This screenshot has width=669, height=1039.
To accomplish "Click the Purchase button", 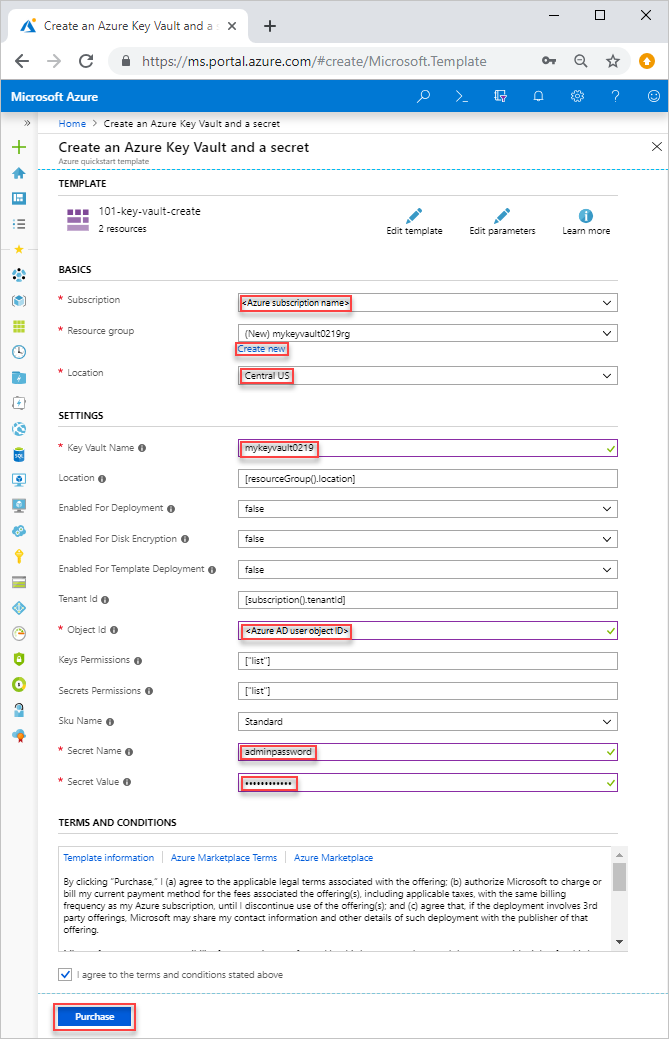I will (x=93, y=1015).
